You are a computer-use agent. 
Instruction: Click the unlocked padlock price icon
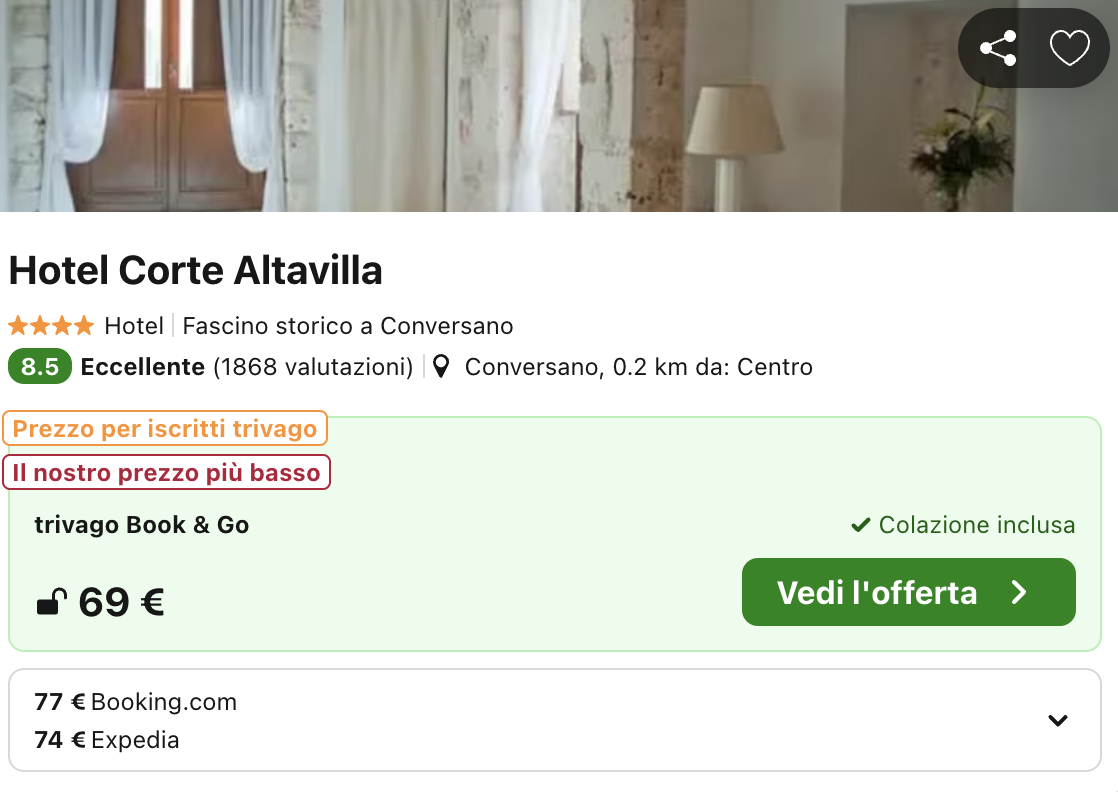point(51,602)
